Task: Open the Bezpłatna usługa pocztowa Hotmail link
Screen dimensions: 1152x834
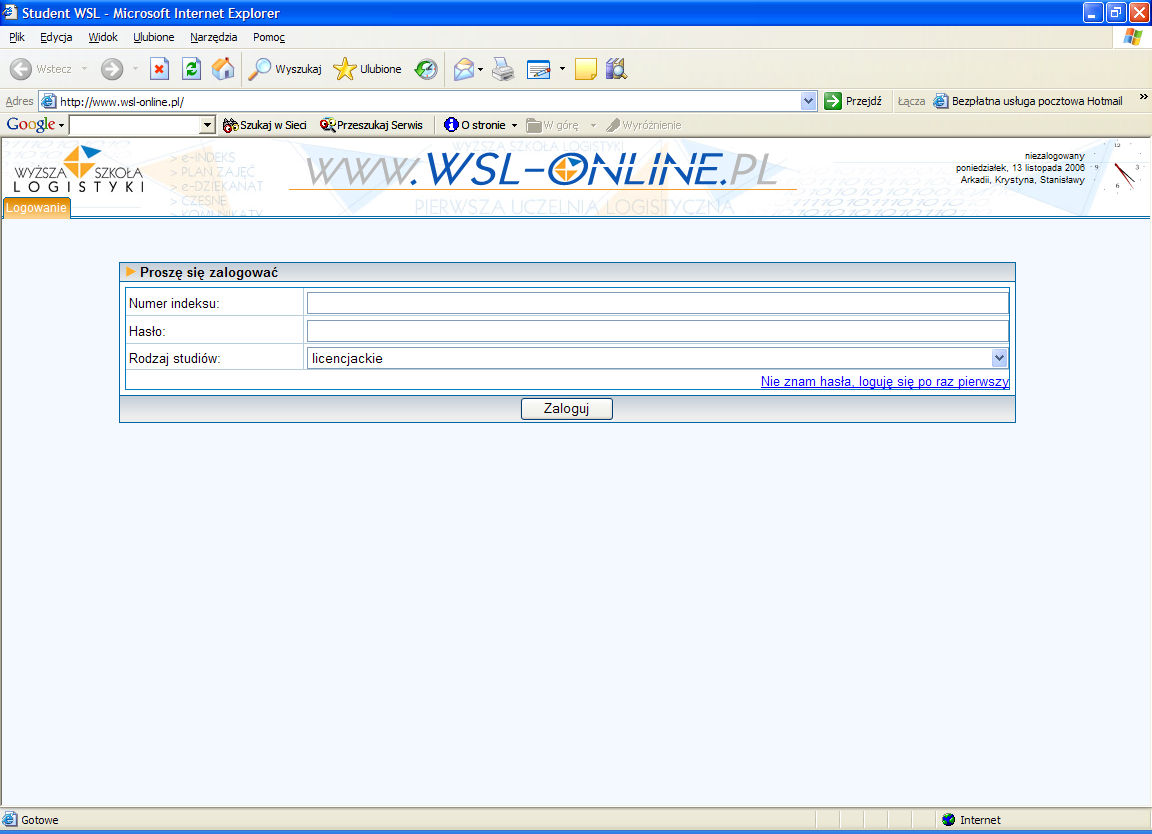Action: [x=1029, y=101]
